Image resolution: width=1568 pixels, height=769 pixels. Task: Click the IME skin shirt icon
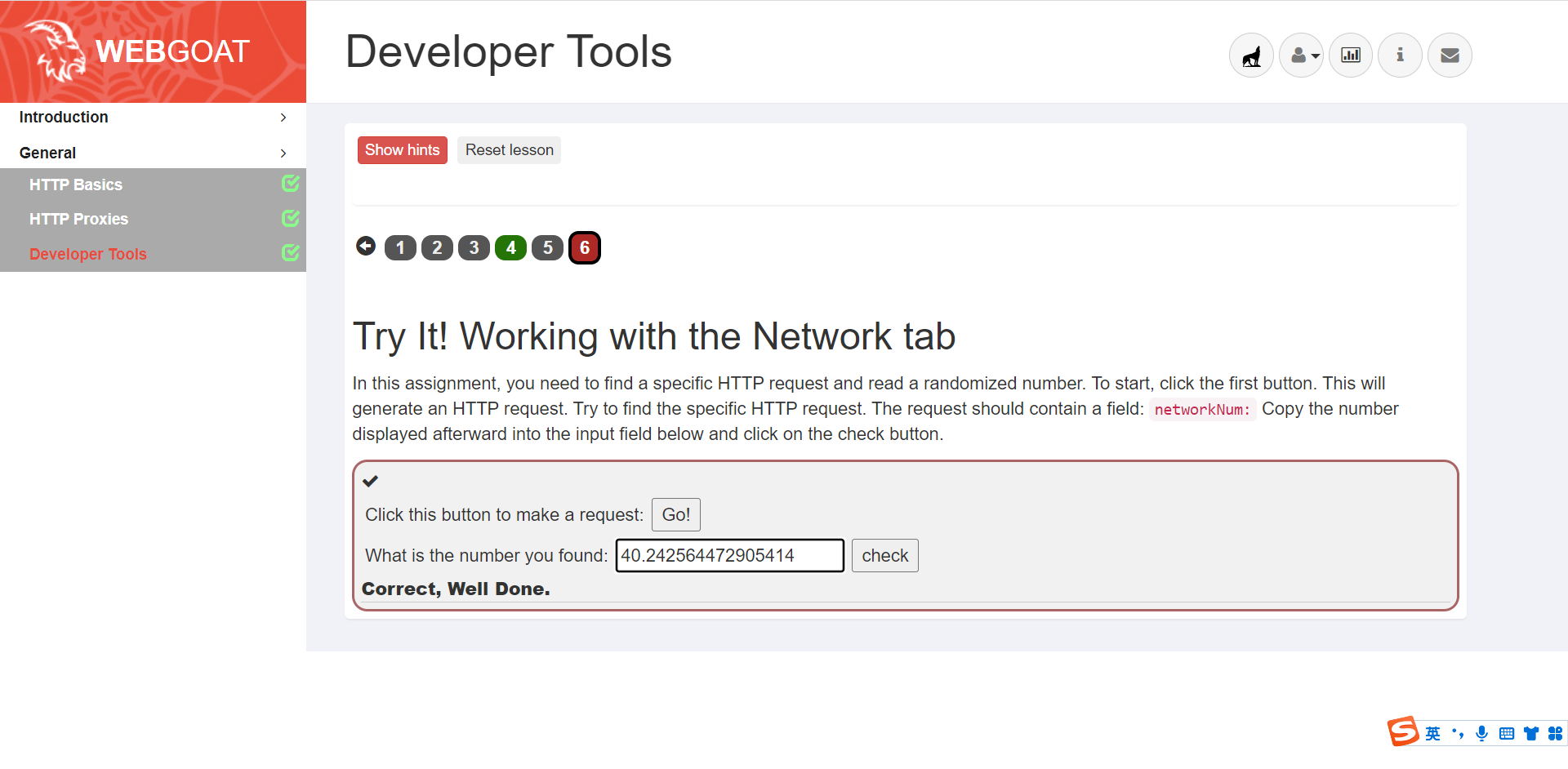[x=1531, y=734]
